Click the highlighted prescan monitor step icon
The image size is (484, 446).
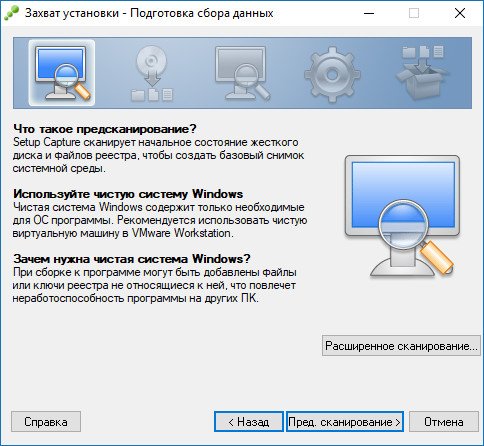pos(62,73)
